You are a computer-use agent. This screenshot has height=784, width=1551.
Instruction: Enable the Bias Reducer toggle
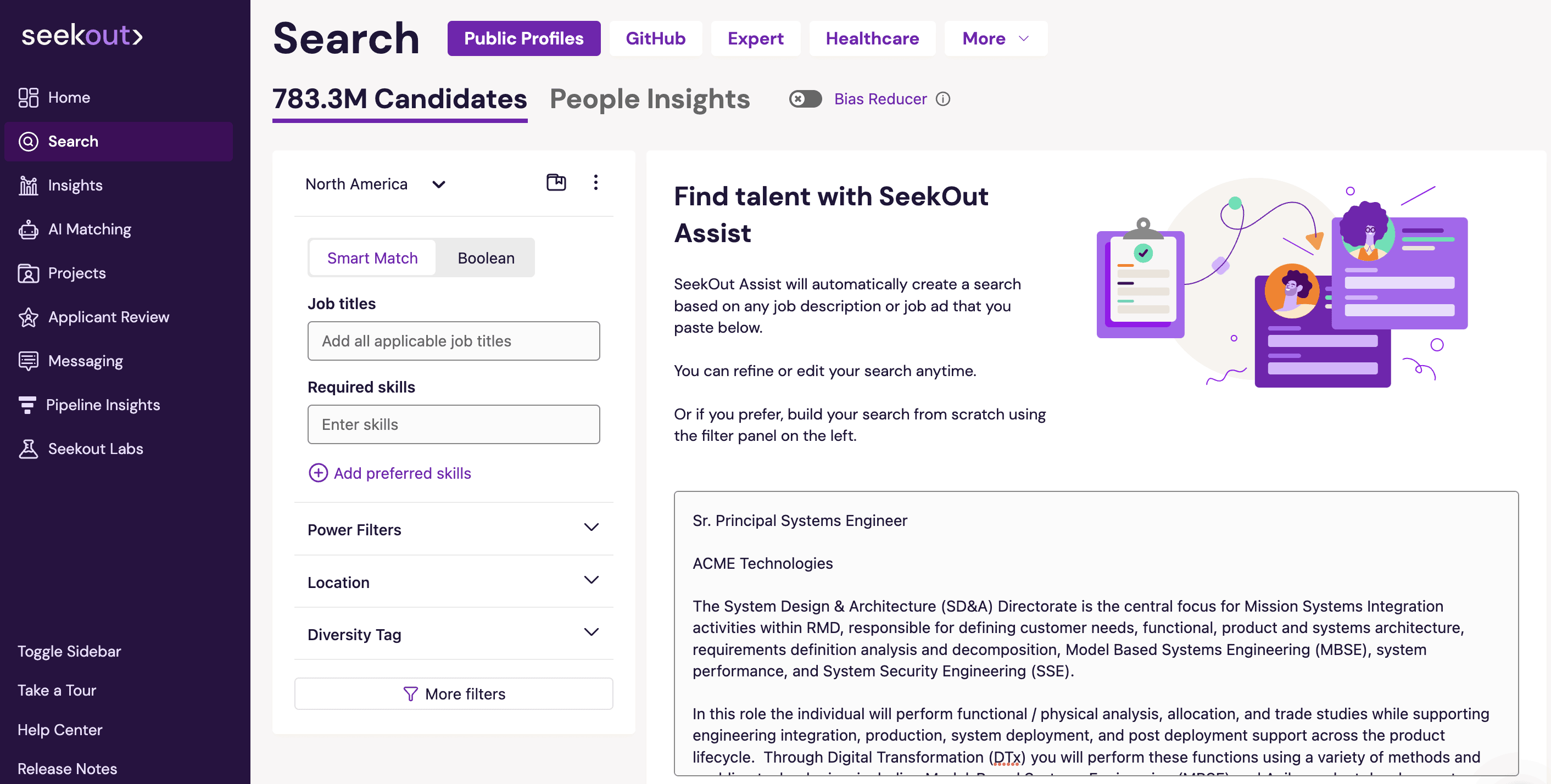(x=805, y=99)
